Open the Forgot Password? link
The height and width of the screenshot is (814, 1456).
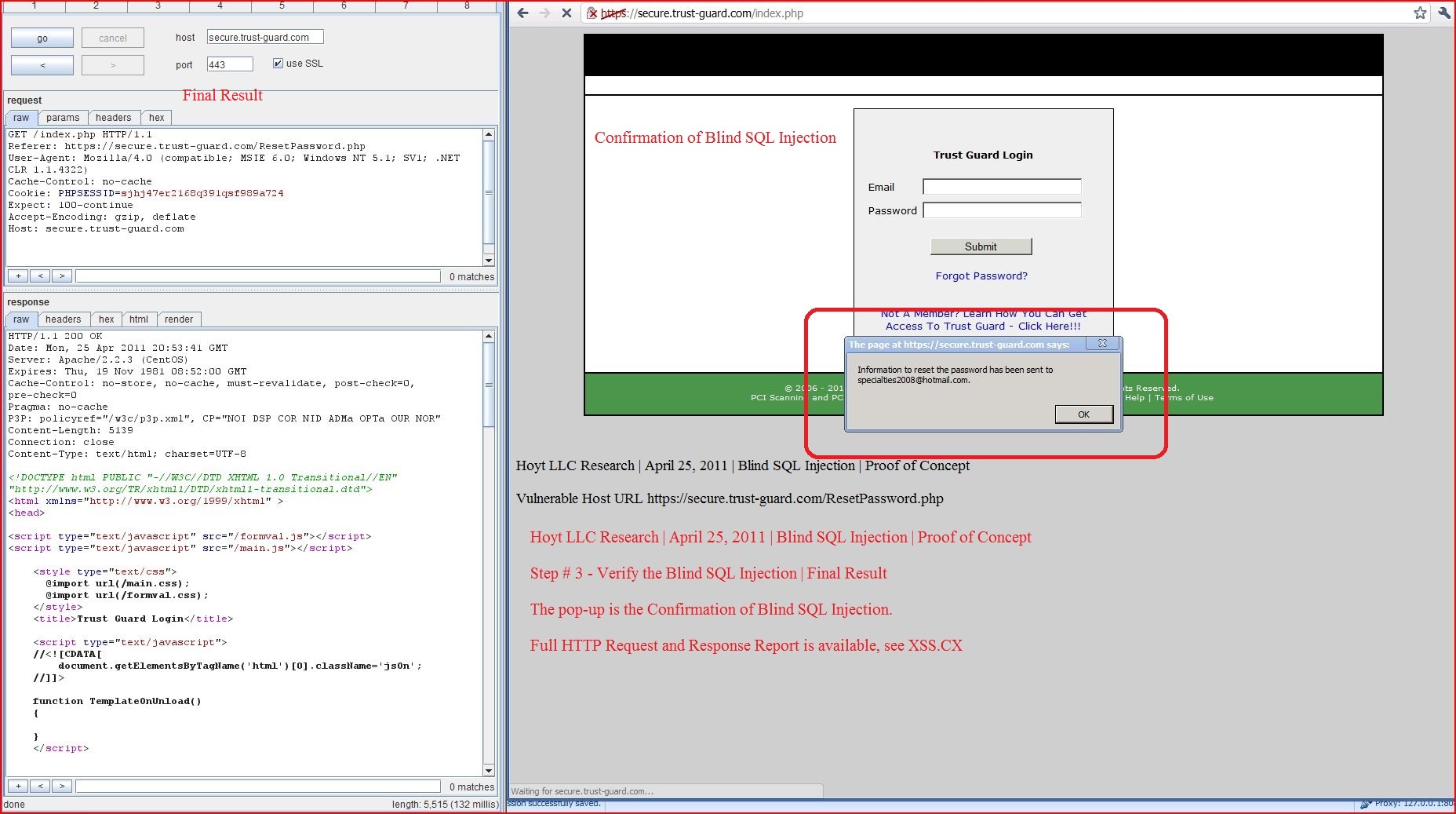pyautogui.click(x=981, y=276)
